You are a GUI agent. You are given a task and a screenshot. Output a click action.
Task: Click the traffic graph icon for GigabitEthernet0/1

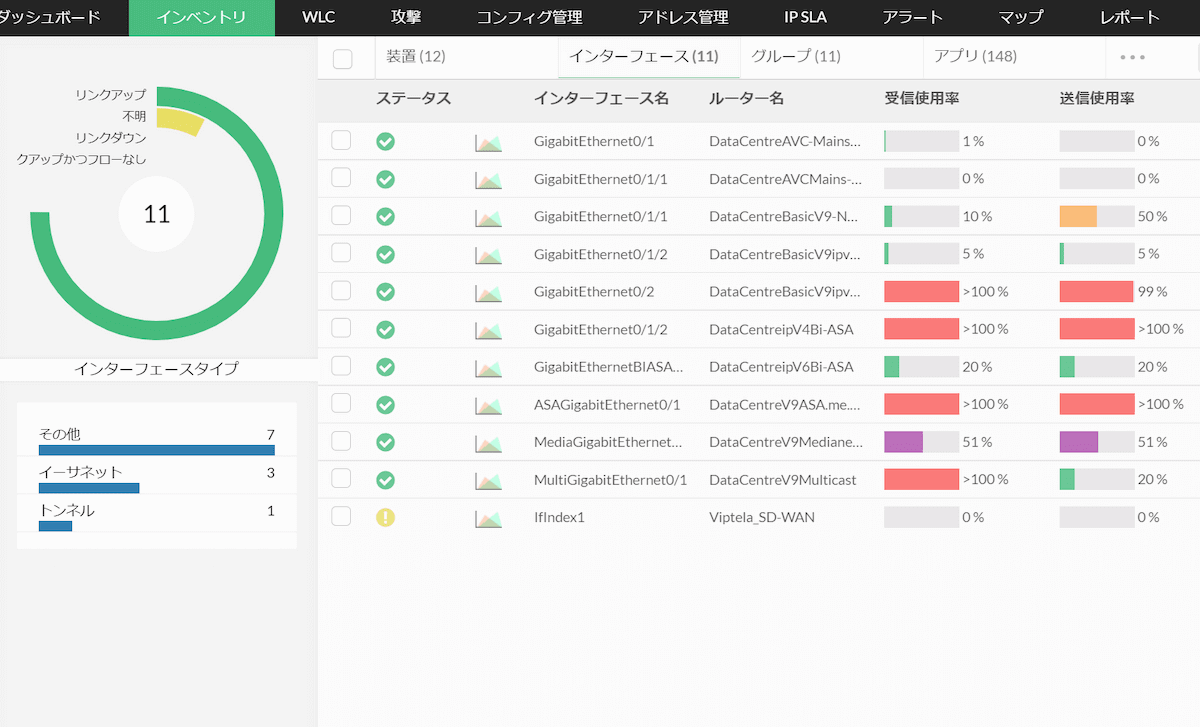pos(488,142)
